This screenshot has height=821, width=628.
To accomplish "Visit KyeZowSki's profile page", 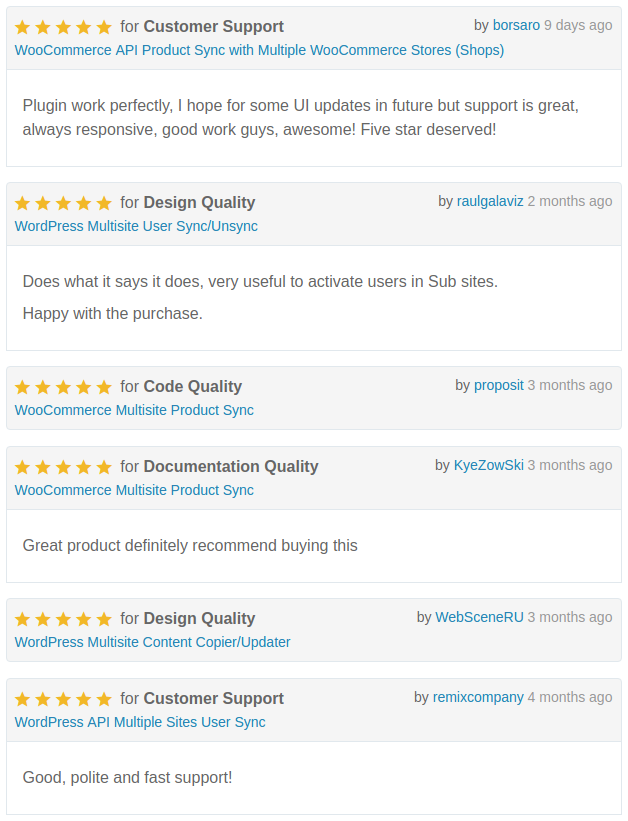I will pyautogui.click(x=488, y=465).
